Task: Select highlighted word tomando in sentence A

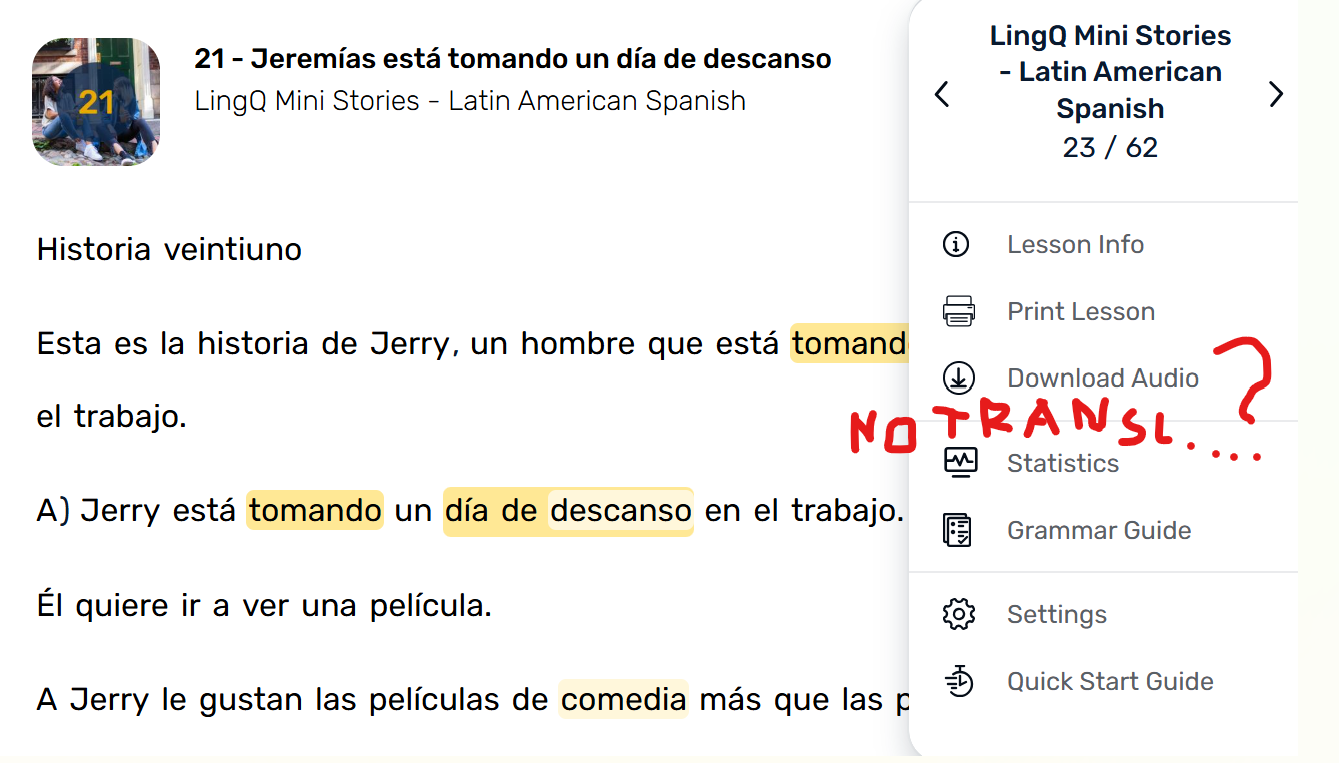Action: (315, 510)
